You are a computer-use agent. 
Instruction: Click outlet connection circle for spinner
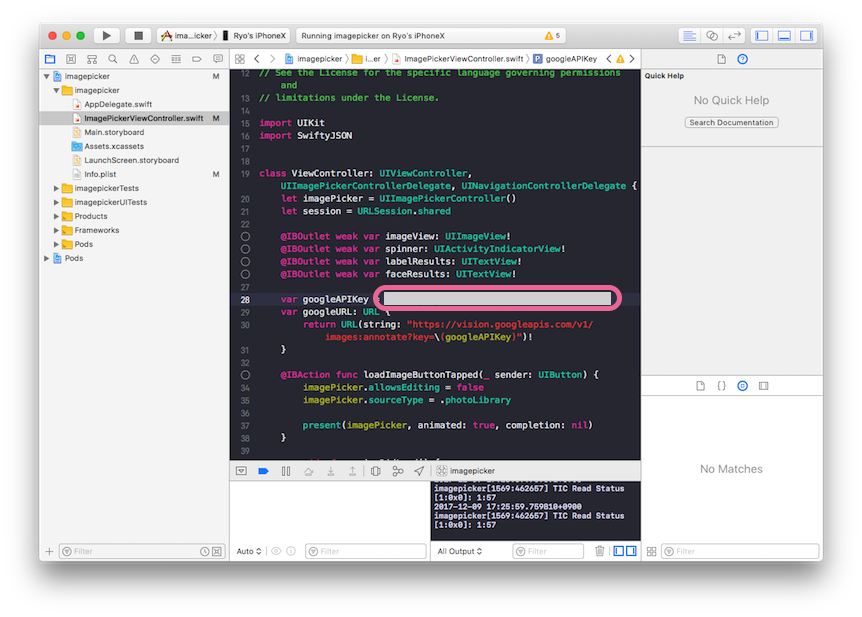(x=245, y=249)
